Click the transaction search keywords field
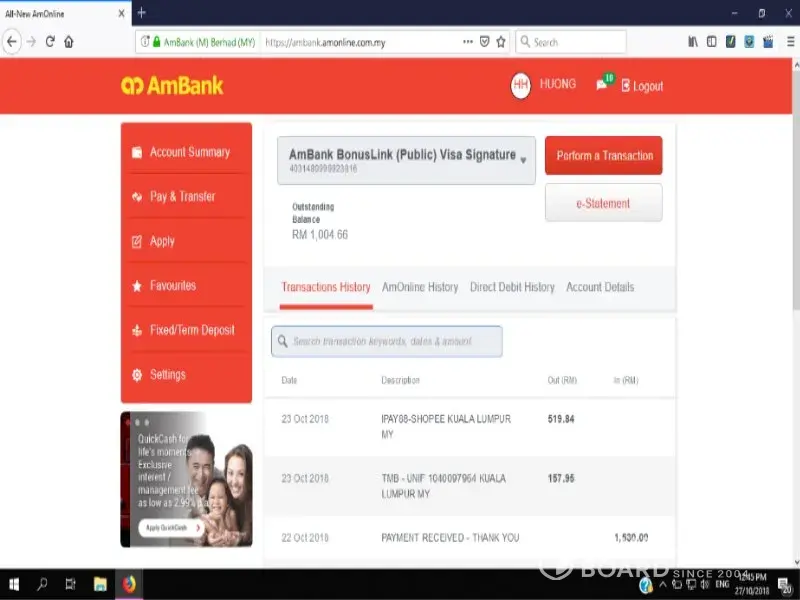The height and width of the screenshot is (600, 800). pos(386,341)
